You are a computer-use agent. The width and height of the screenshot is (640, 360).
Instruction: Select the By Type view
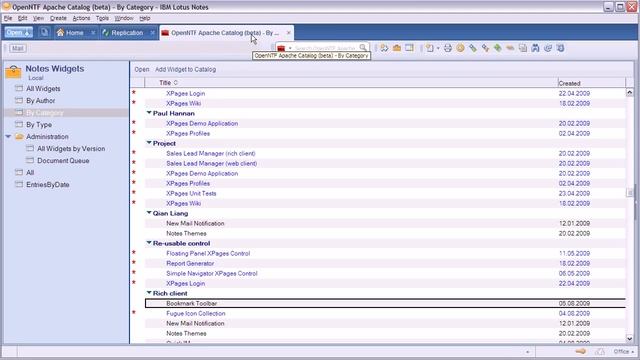point(39,124)
